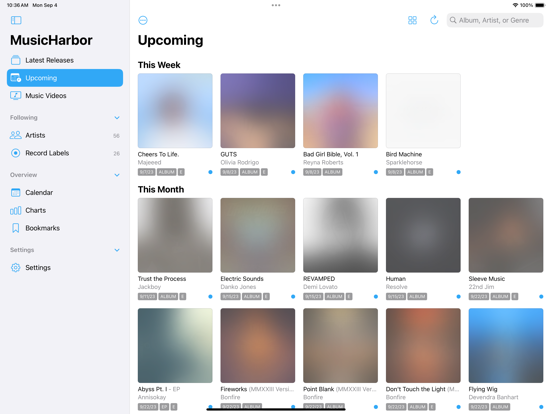
Task: Open Record Labels list
Action: 65,153
